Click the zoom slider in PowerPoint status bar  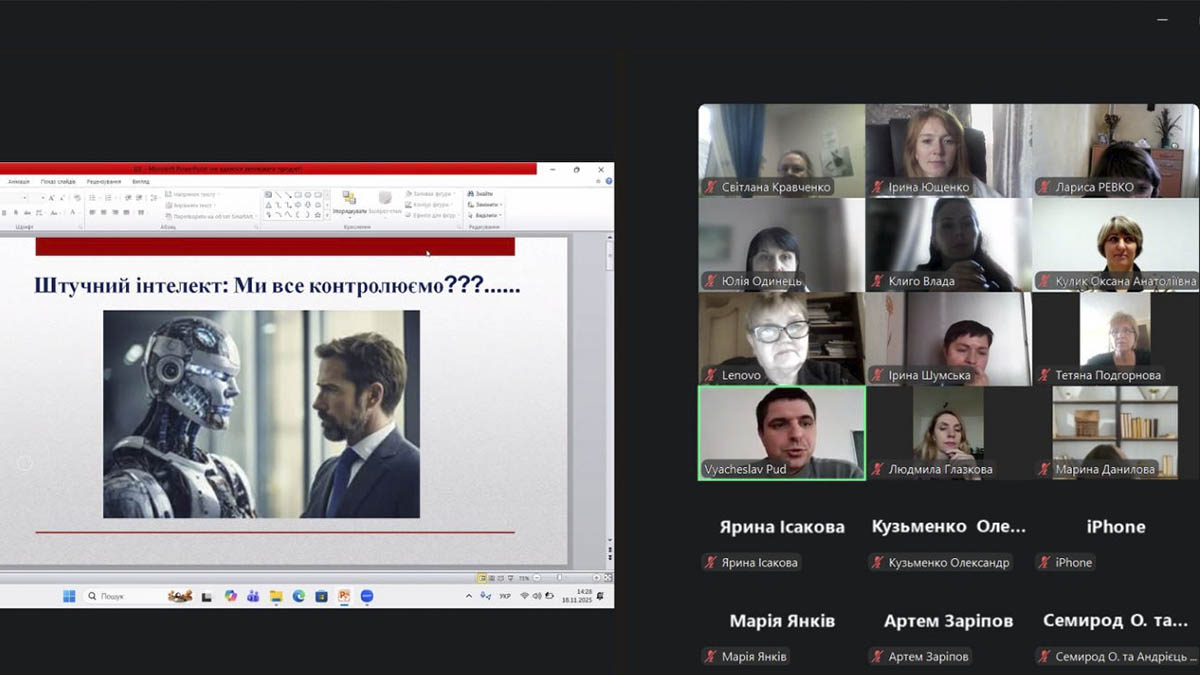tap(560, 578)
